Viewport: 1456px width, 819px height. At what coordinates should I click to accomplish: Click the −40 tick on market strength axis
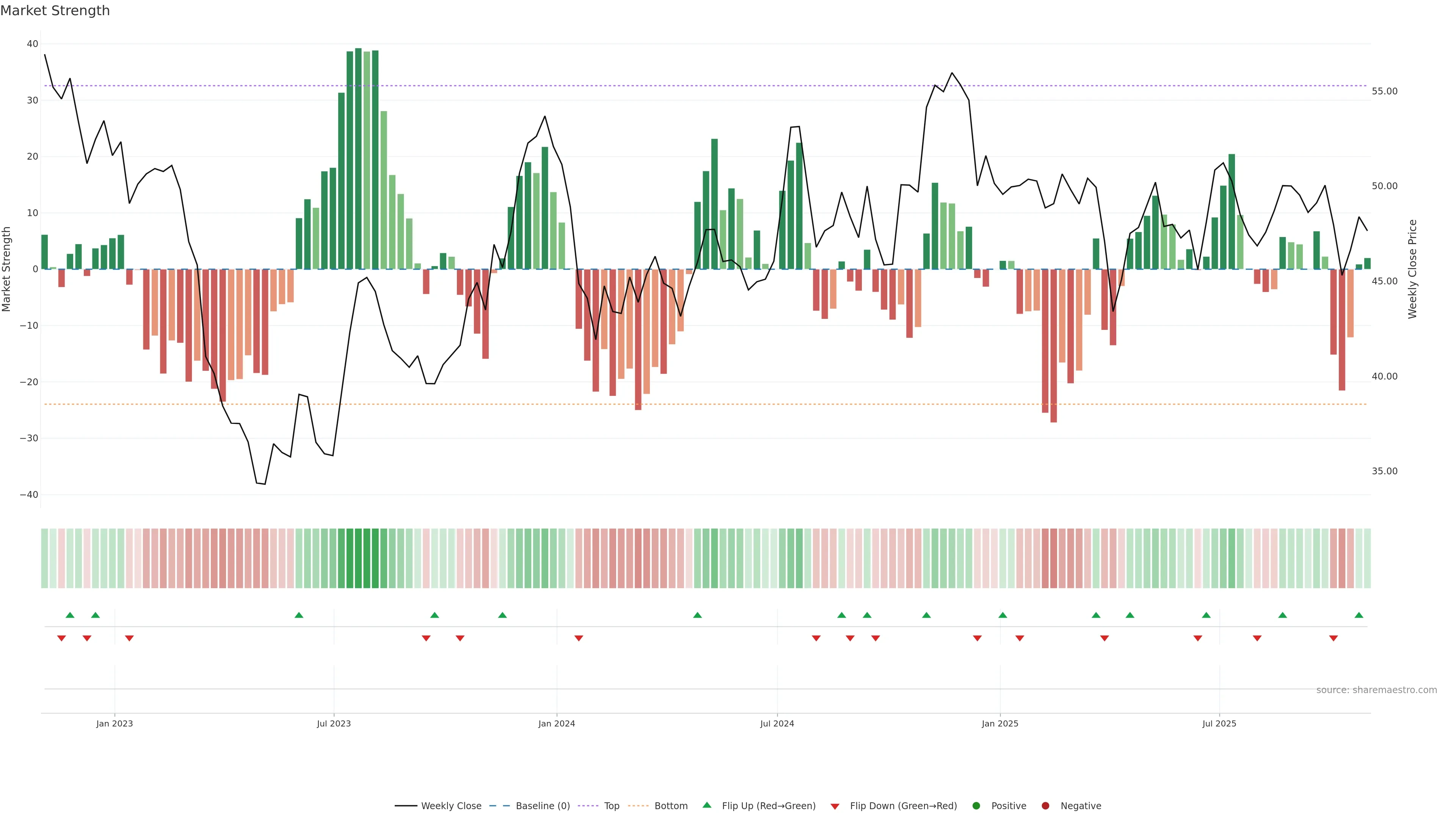pos(29,494)
